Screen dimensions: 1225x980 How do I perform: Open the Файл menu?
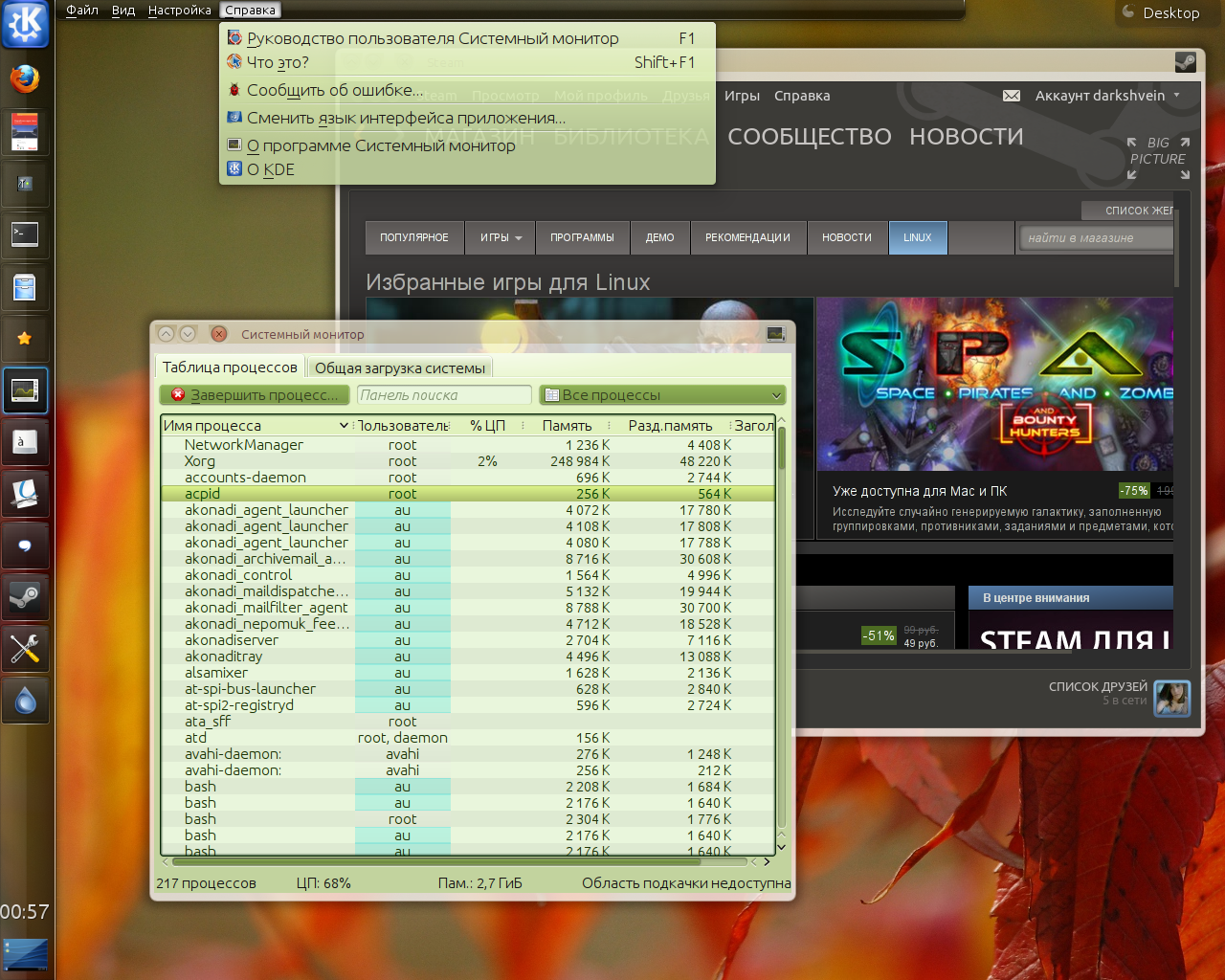click(82, 11)
